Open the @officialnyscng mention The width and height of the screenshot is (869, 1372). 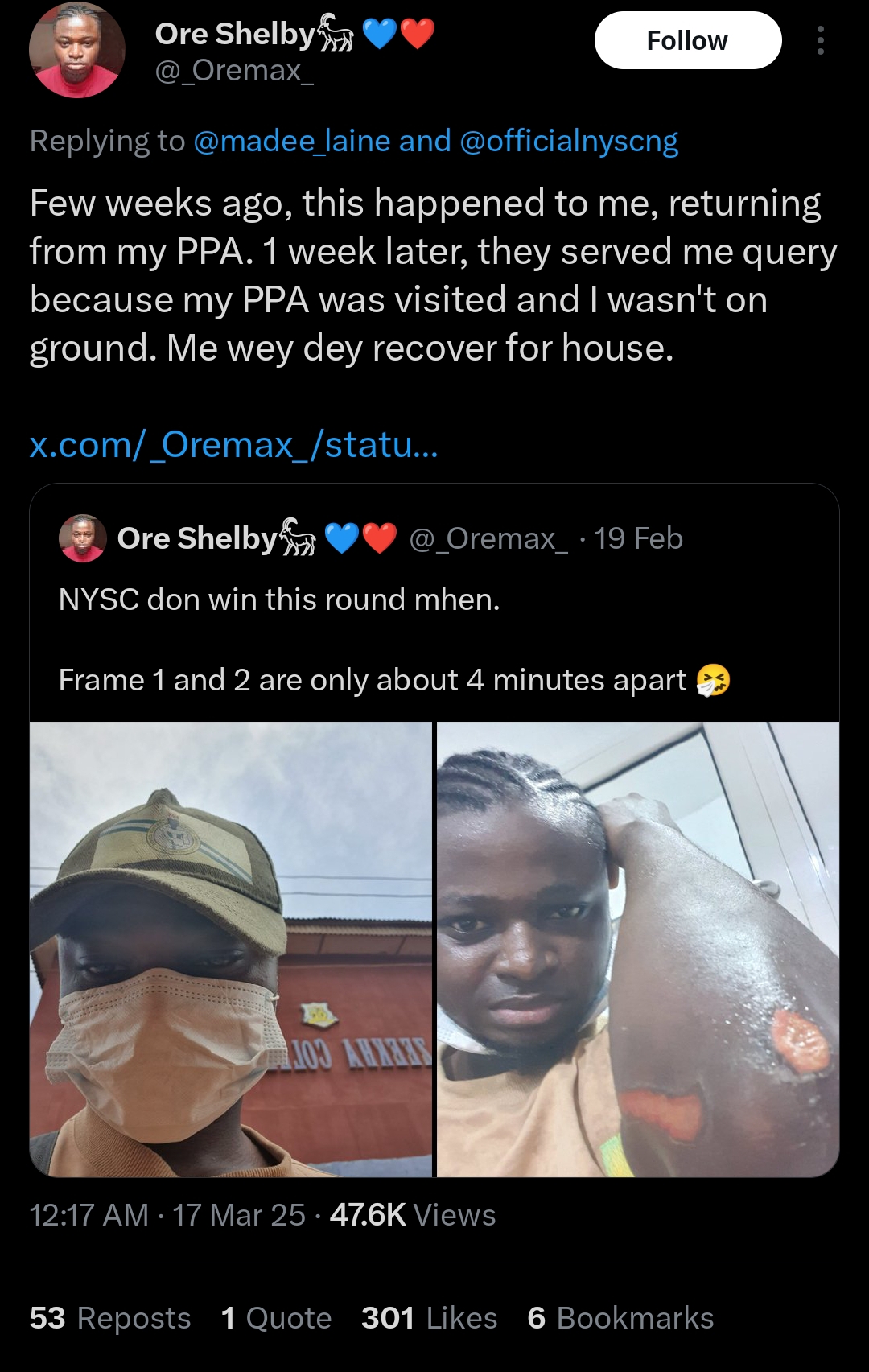pyautogui.click(x=569, y=141)
